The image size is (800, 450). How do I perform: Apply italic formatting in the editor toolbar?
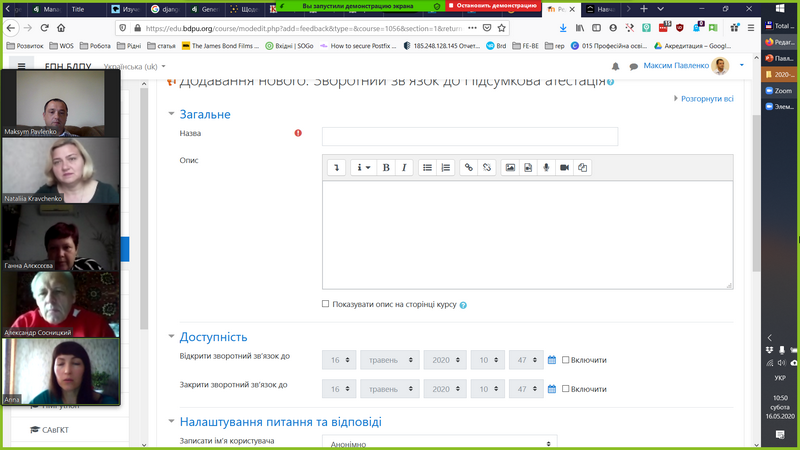404,168
